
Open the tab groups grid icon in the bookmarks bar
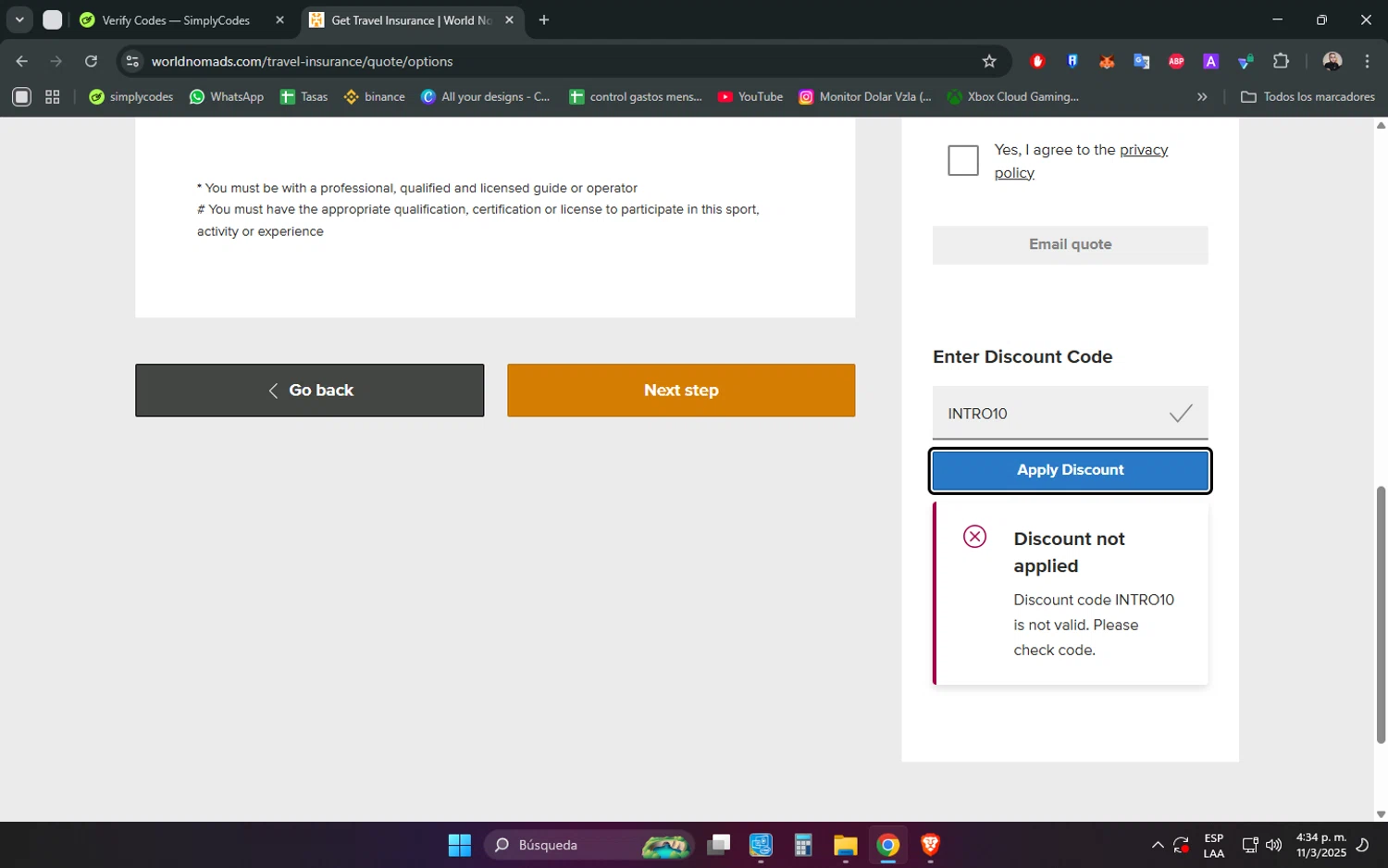coord(53,96)
